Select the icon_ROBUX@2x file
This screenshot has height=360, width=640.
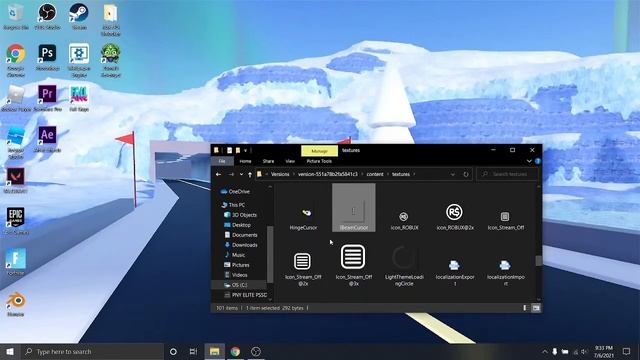pos(455,217)
